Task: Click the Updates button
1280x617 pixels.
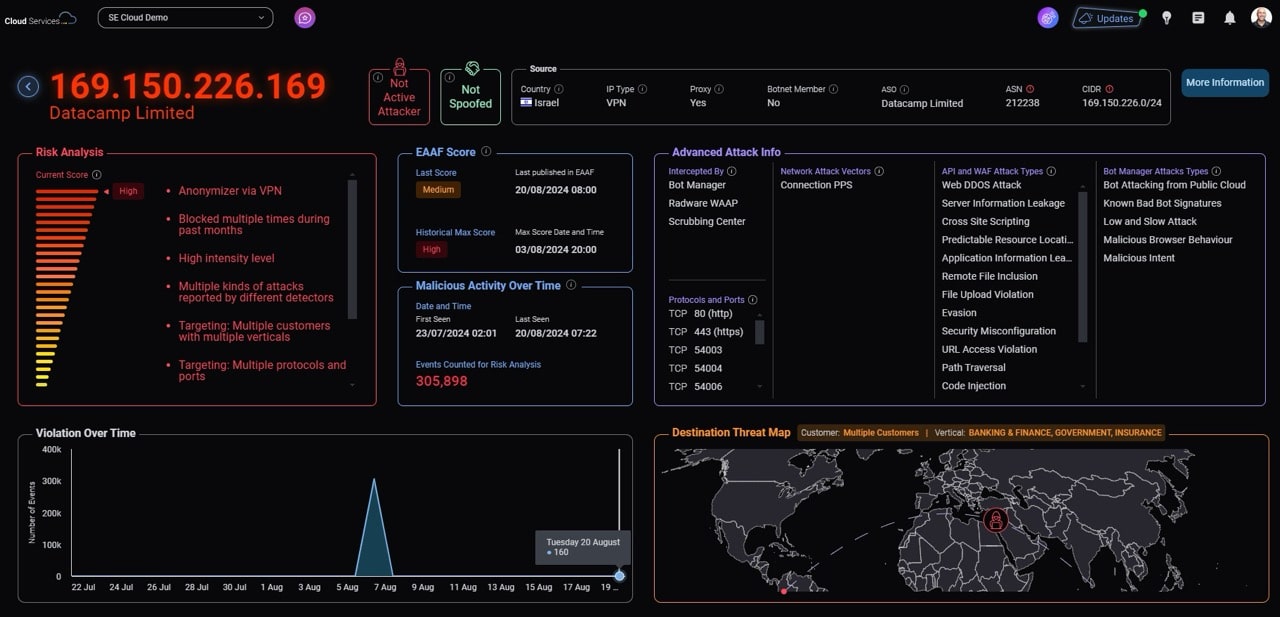Action: 1106,18
